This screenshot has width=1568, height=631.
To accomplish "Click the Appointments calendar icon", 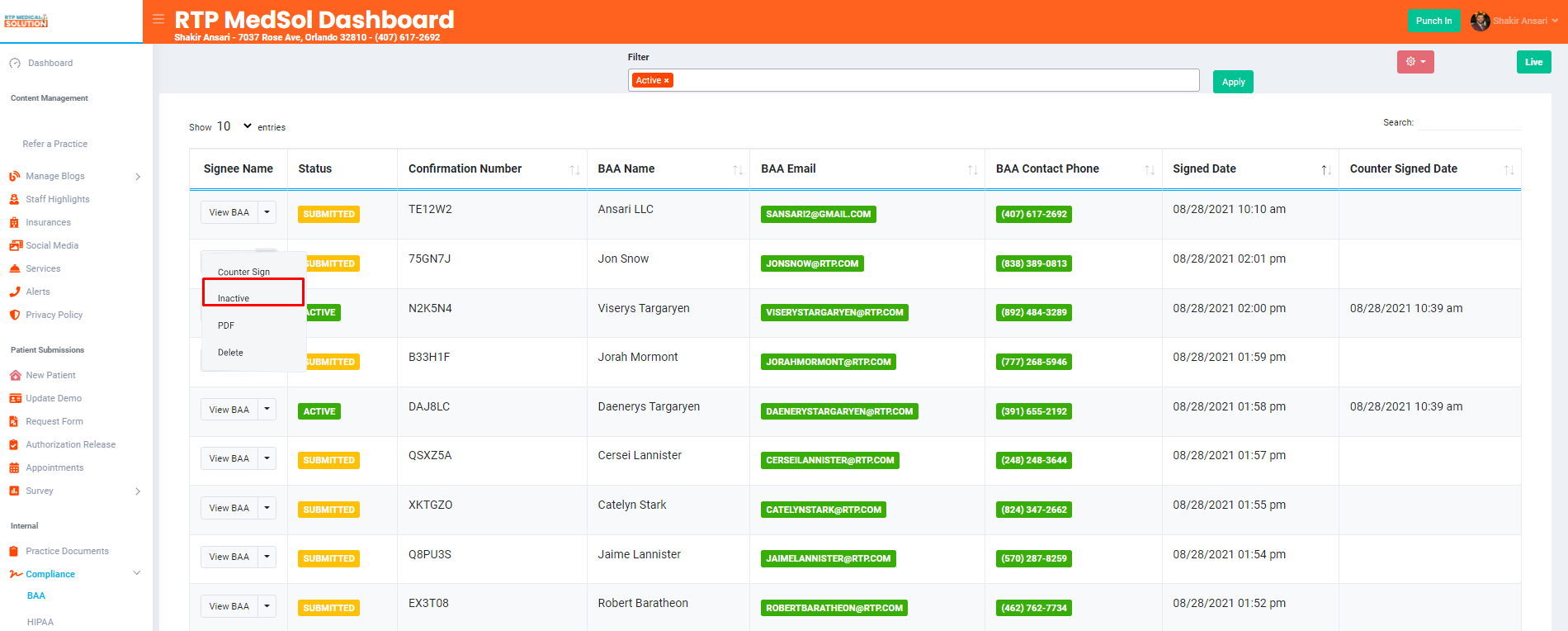I will pyautogui.click(x=14, y=467).
